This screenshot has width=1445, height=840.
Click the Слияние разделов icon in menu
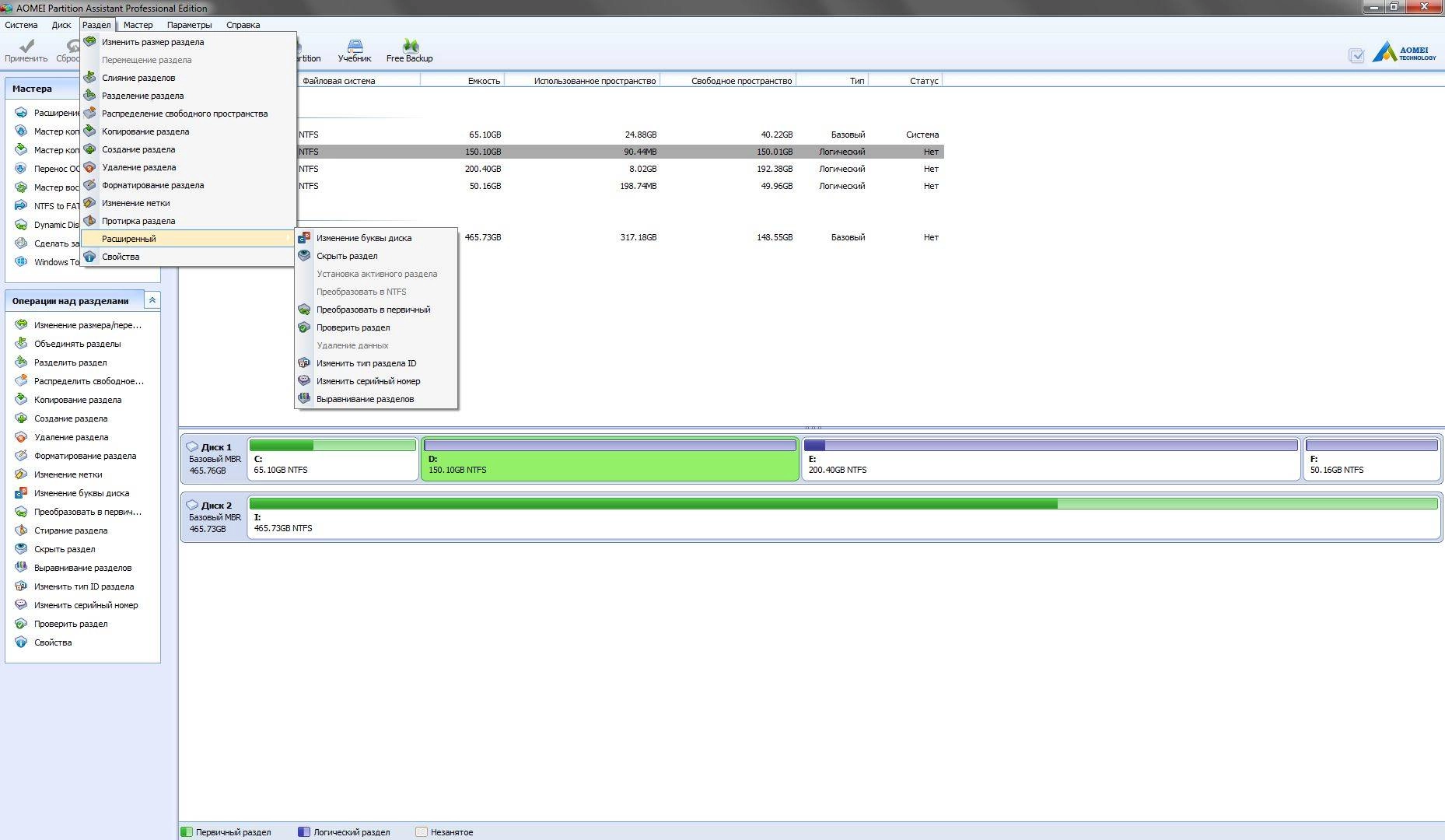click(90, 78)
